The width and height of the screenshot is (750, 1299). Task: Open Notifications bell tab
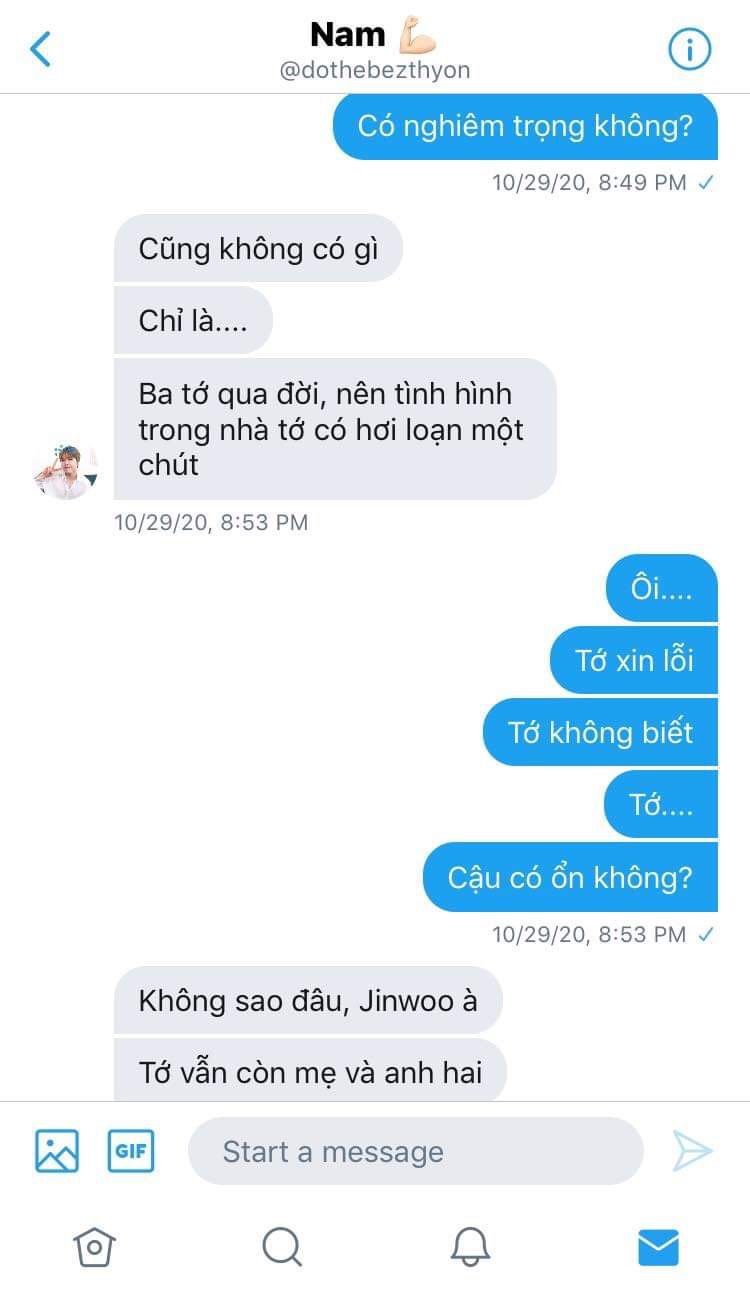[x=470, y=1247]
